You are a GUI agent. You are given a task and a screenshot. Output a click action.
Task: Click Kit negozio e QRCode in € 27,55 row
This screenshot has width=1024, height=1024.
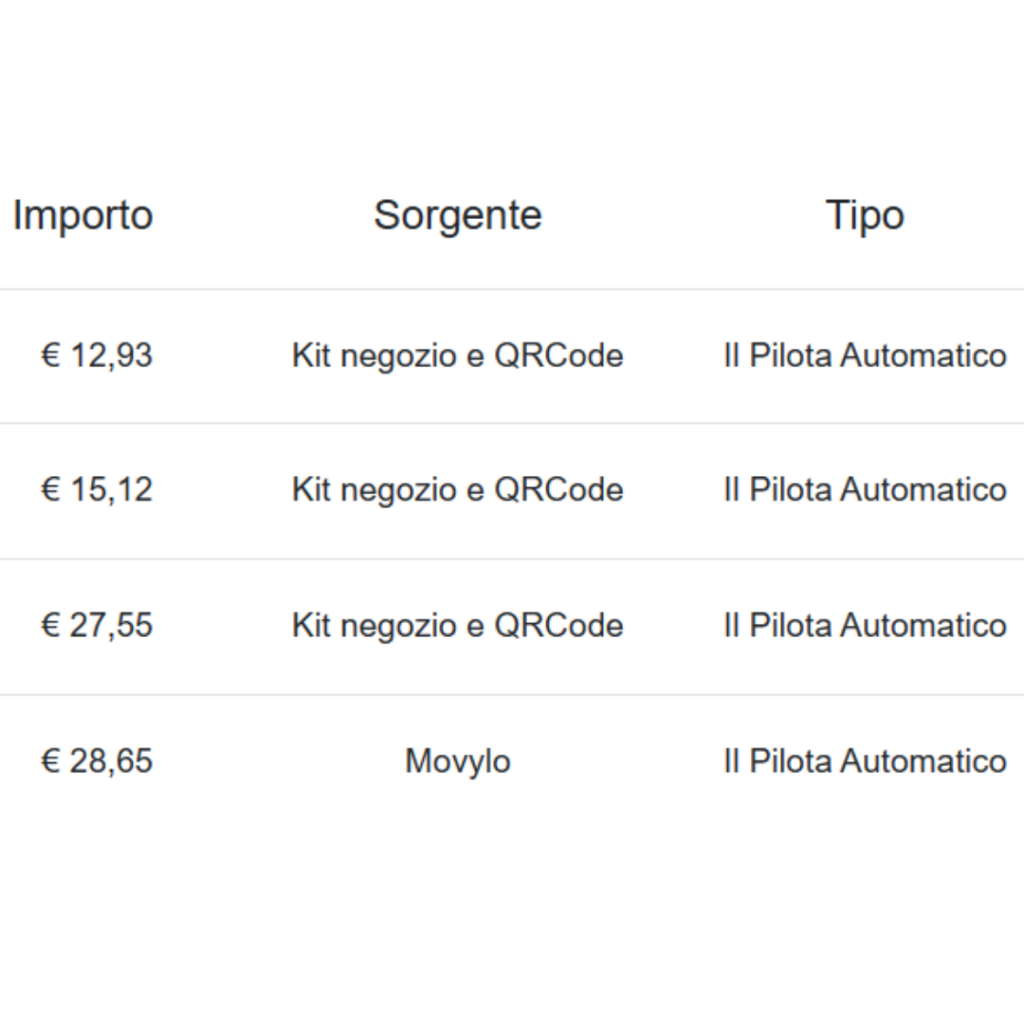[x=458, y=626]
